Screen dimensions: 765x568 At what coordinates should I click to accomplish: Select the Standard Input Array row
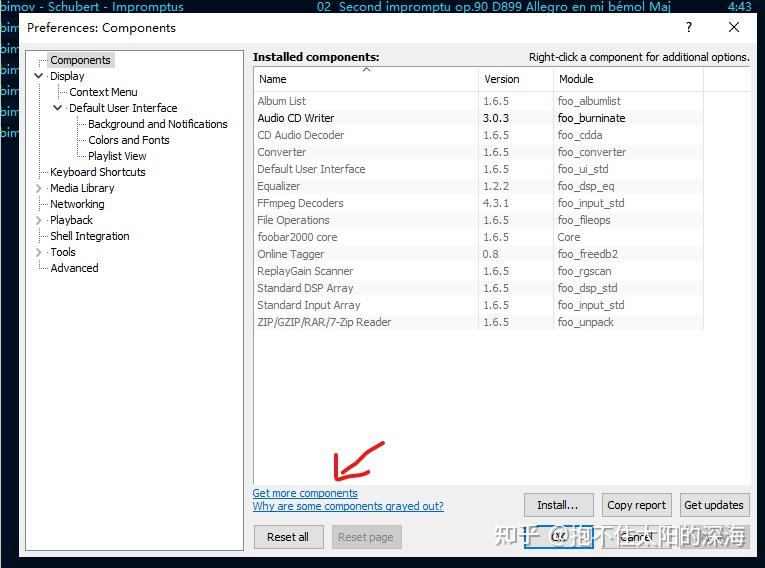[478, 305]
